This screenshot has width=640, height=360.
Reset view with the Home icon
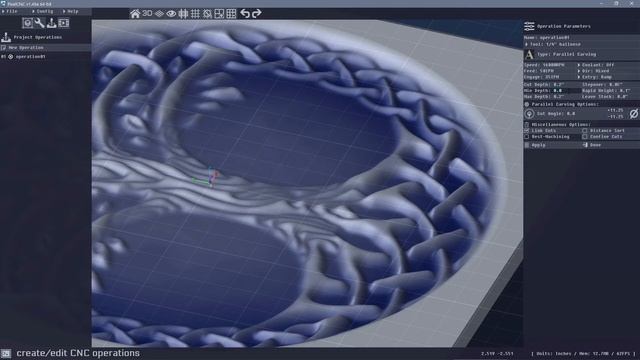(135, 13)
